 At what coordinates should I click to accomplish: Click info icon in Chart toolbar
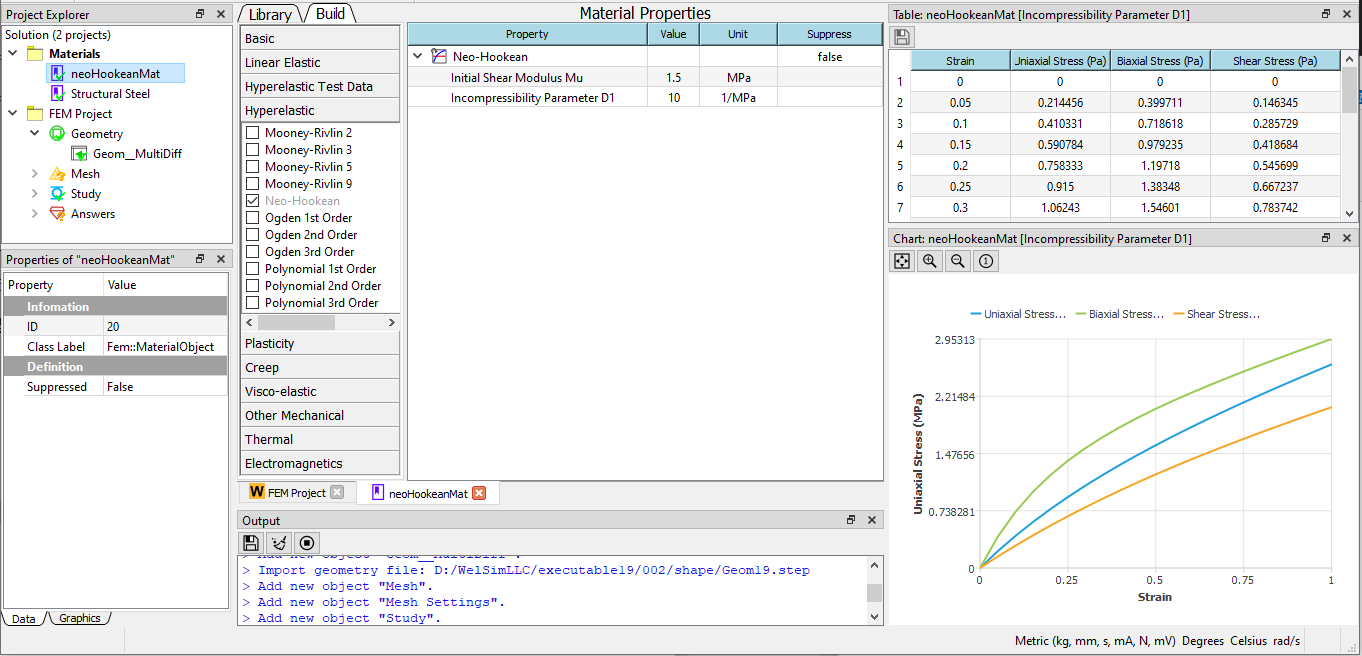(x=986, y=261)
